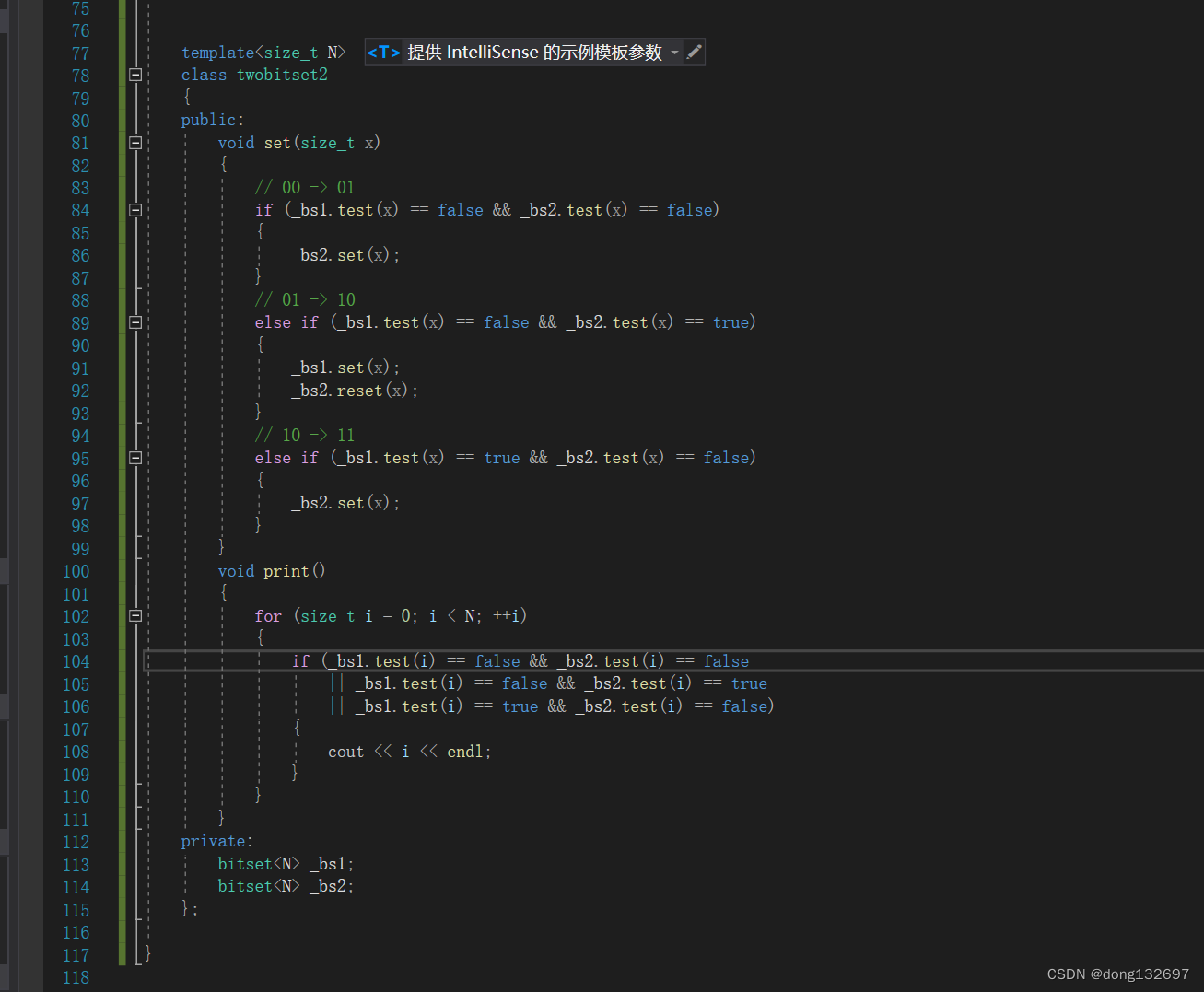Click the <T> template parameter label
This screenshot has width=1204, height=992.
pos(383,53)
